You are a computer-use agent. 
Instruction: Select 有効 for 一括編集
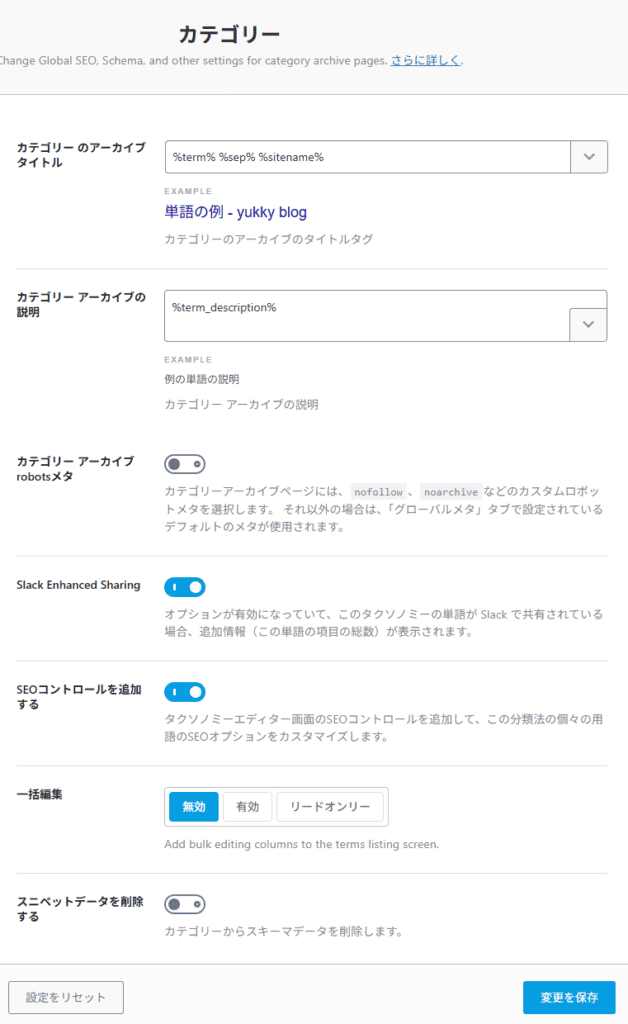[x=247, y=806]
